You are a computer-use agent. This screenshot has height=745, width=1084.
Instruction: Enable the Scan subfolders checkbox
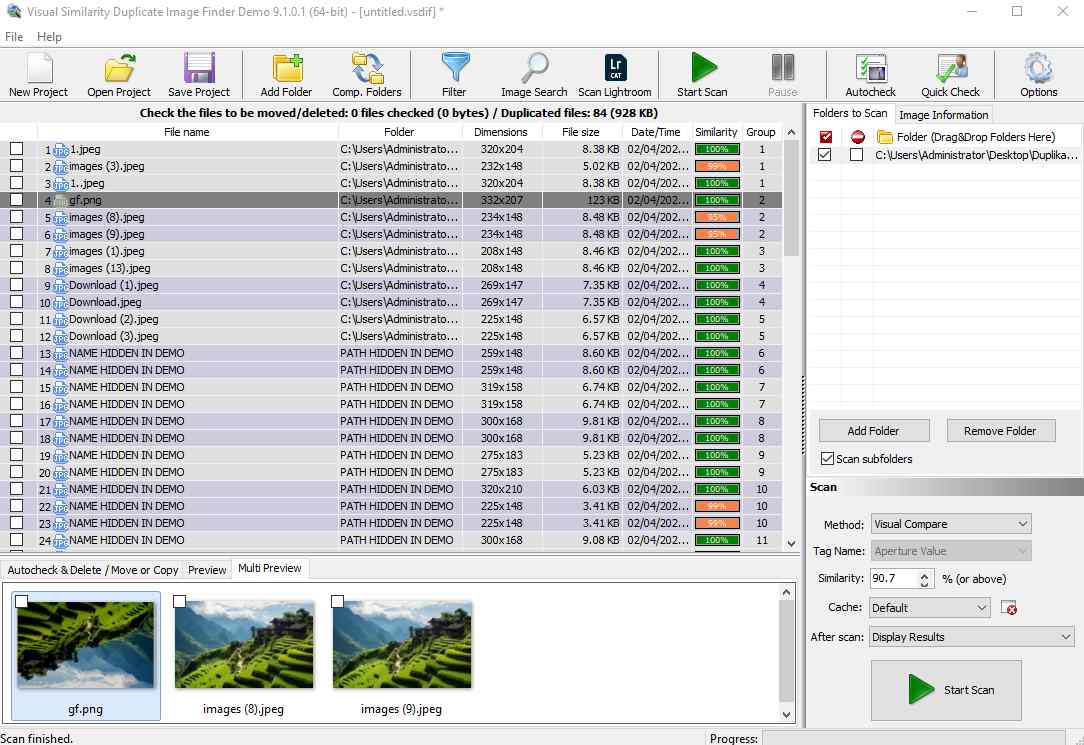(x=827, y=459)
